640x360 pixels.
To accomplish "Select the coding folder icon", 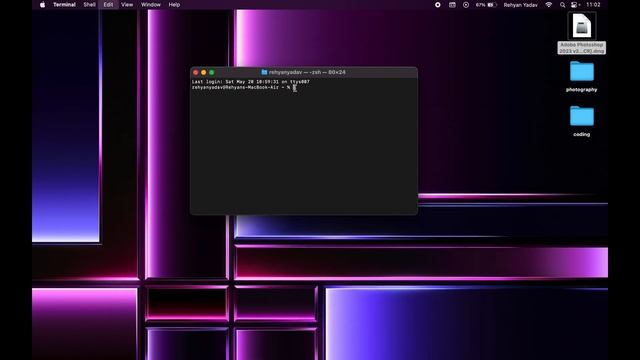I will (582, 116).
